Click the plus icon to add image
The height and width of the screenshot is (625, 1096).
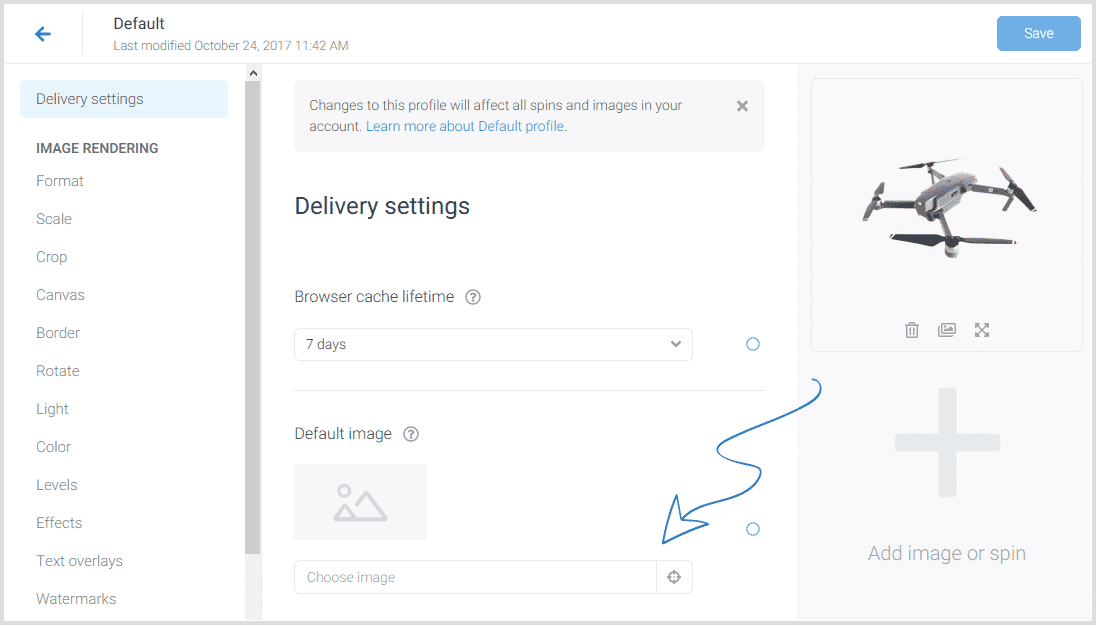click(947, 443)
